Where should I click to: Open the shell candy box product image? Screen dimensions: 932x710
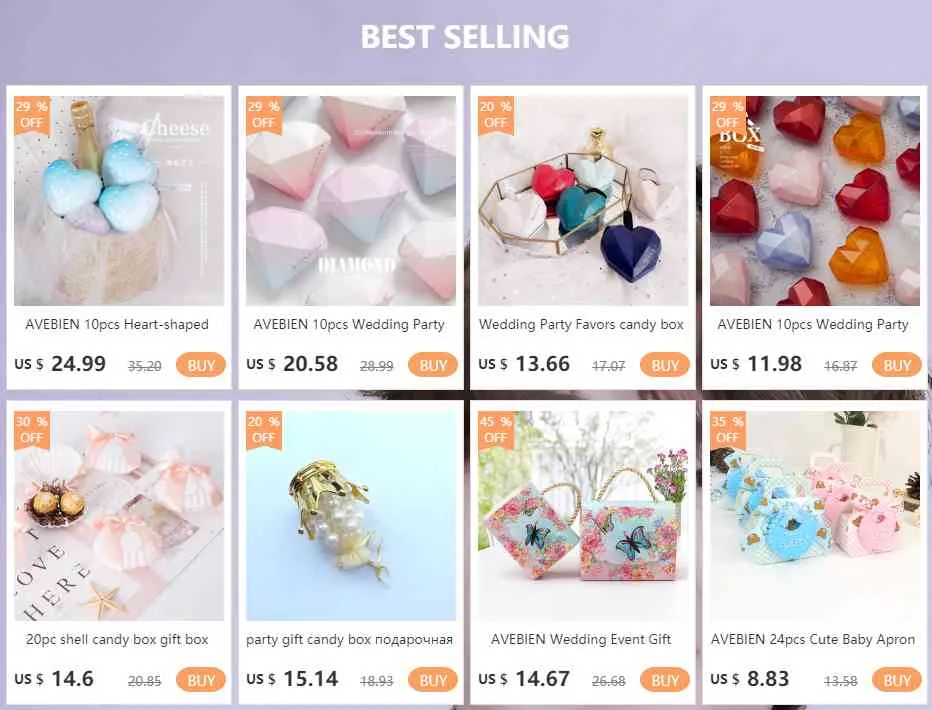click(x=119, y=516)
